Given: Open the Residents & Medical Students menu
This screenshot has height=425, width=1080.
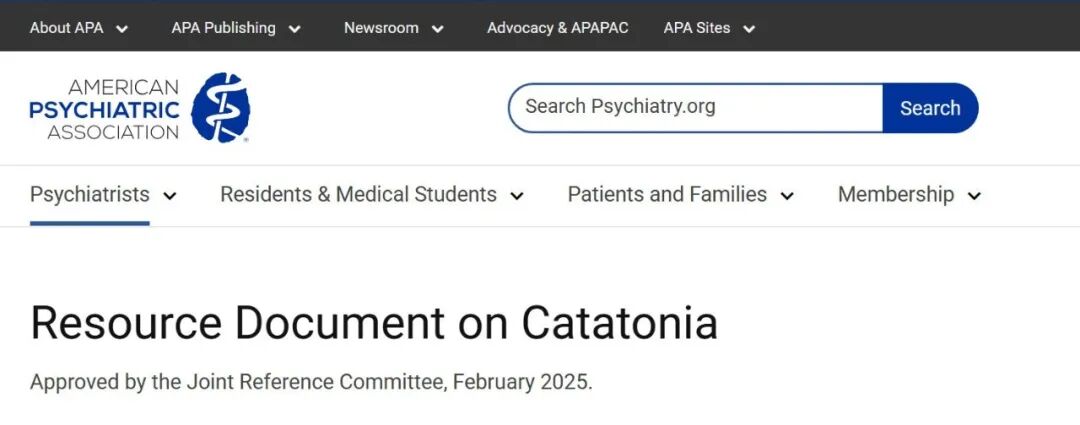Looking at the screenshot, I should coord(358,194).
